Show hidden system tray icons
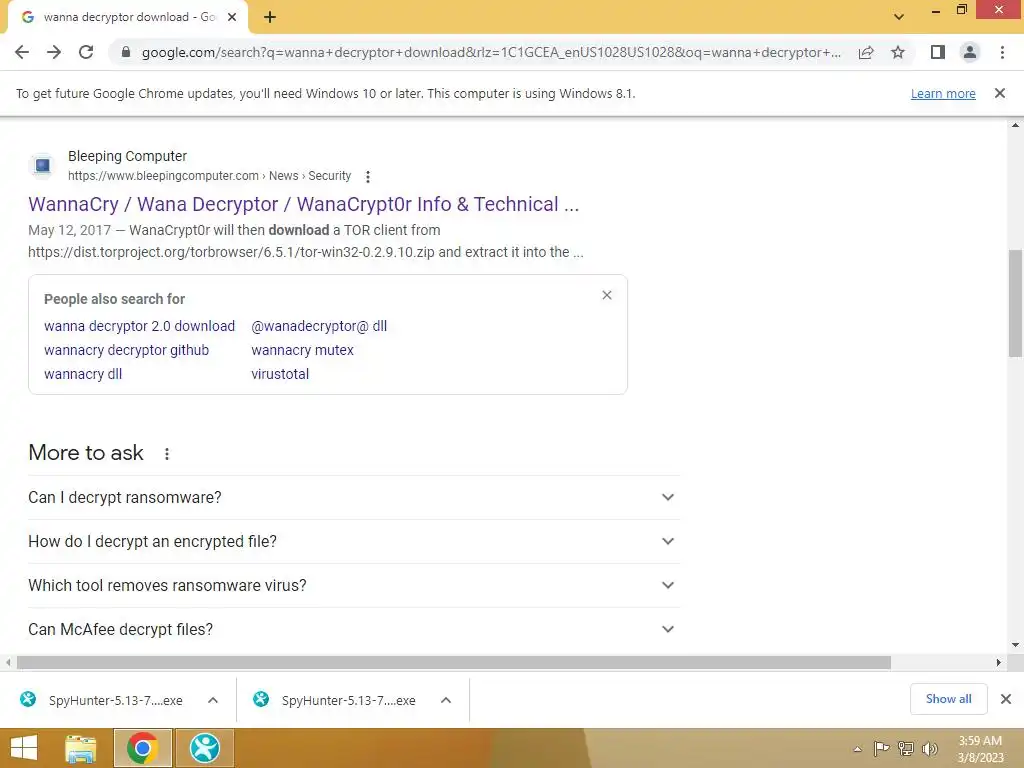This screenshot has width=1024, height=768. click(857, 749)
